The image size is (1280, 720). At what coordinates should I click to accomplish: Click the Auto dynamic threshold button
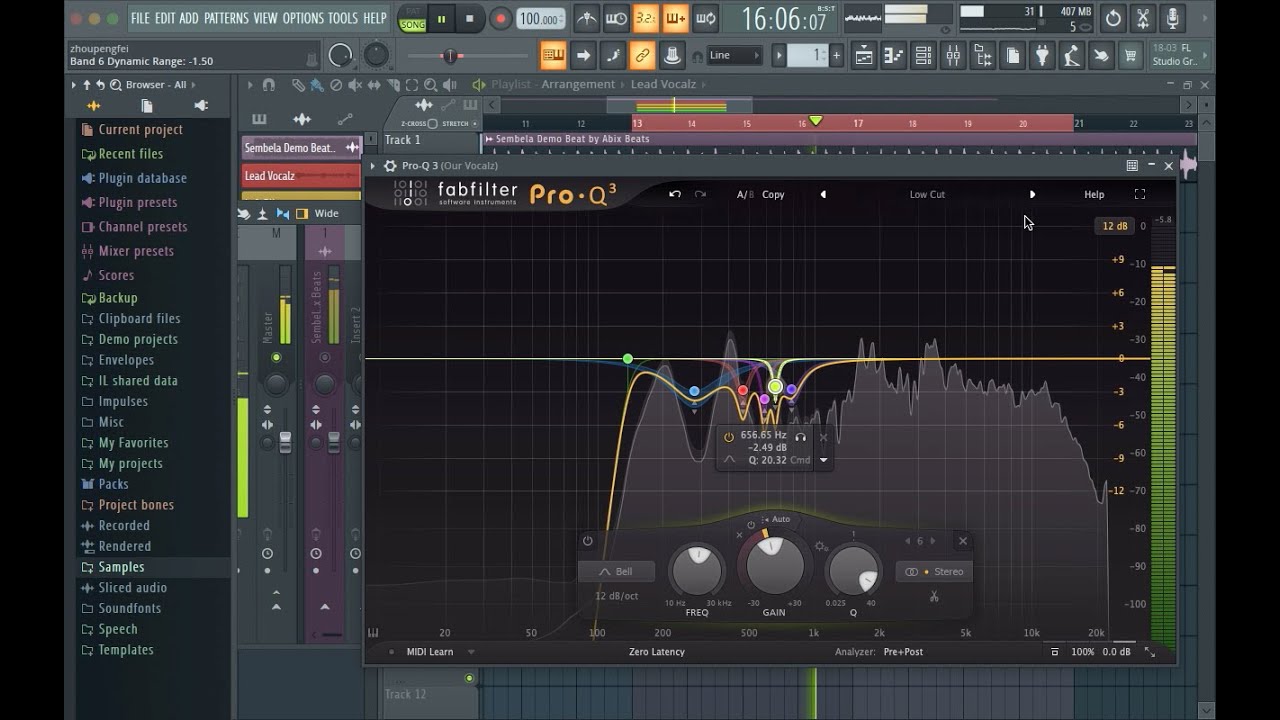tap(778, 519)
